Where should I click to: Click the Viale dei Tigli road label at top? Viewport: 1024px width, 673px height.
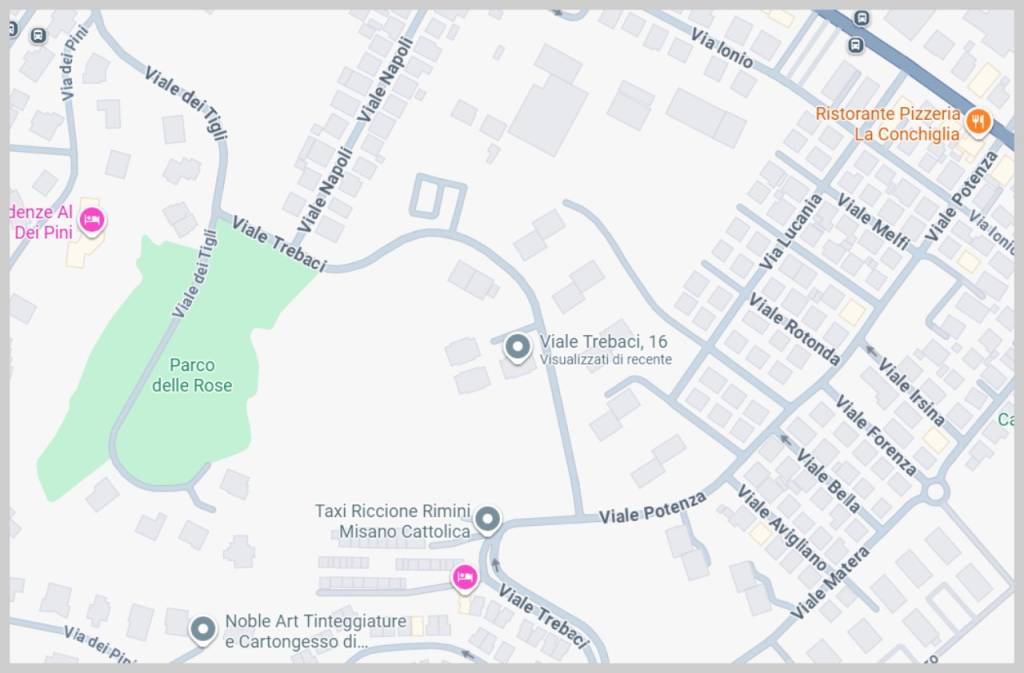(186, 102)
